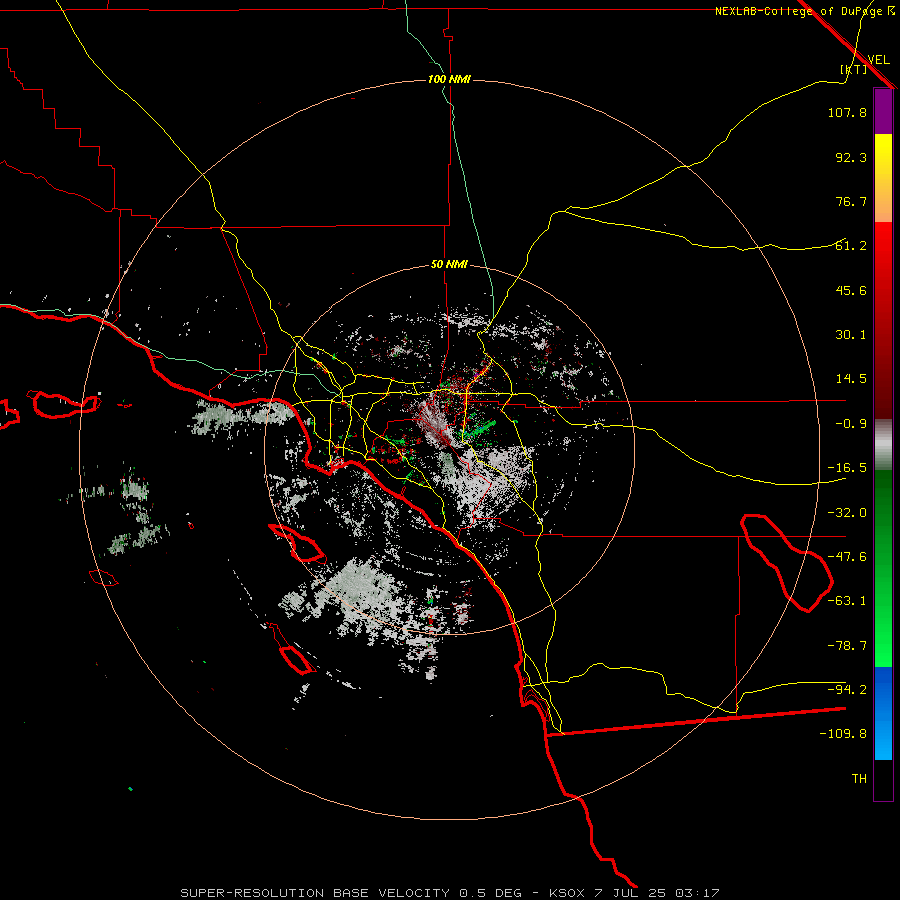Click the -109.8 scale value
Viewport: 900px width, 900px height.
point(843,734)
